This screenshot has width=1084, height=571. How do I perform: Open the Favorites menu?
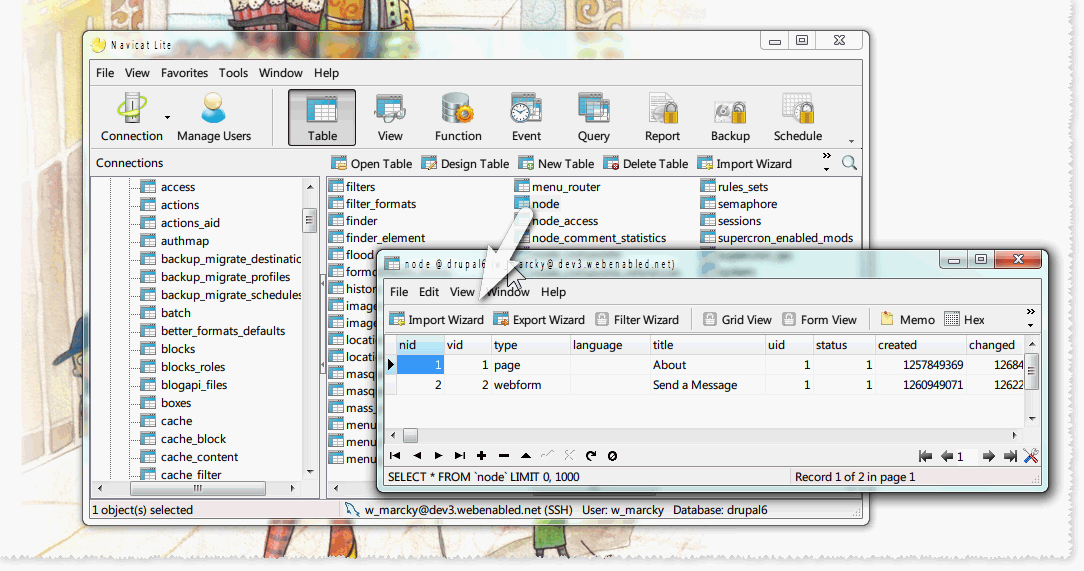click(184, 73)
